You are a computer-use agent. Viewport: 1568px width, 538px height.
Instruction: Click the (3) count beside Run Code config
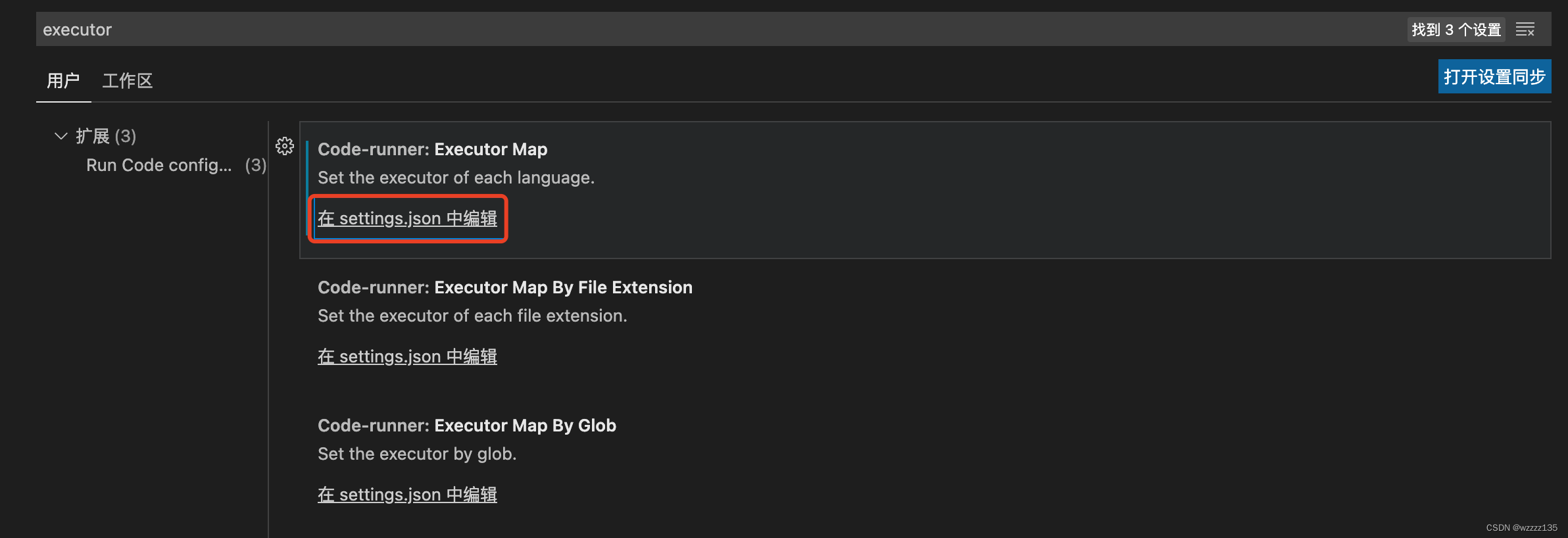pyautogui.click(x=256, y=165)
